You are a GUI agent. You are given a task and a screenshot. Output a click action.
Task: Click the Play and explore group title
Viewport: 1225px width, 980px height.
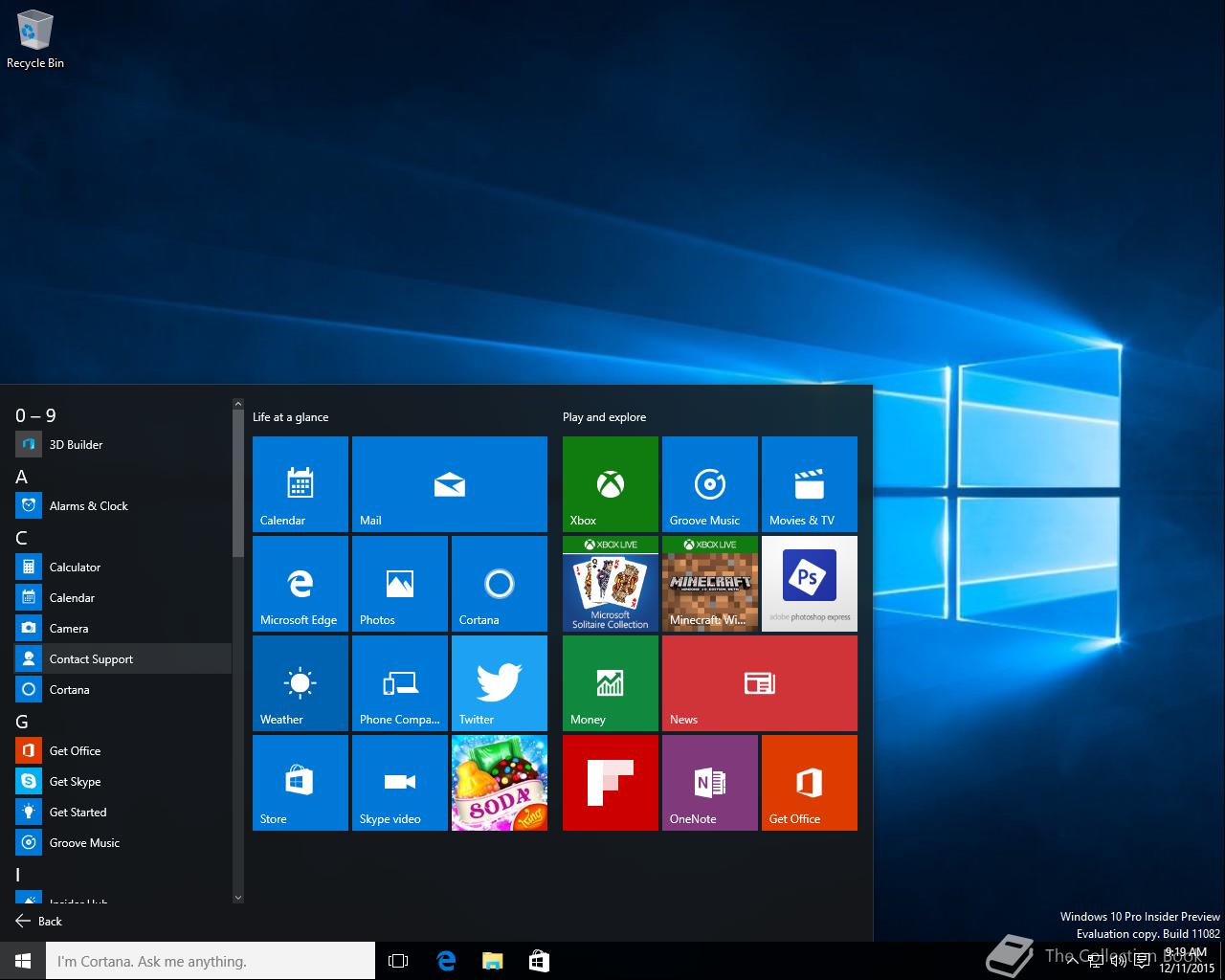coord(604,417)
